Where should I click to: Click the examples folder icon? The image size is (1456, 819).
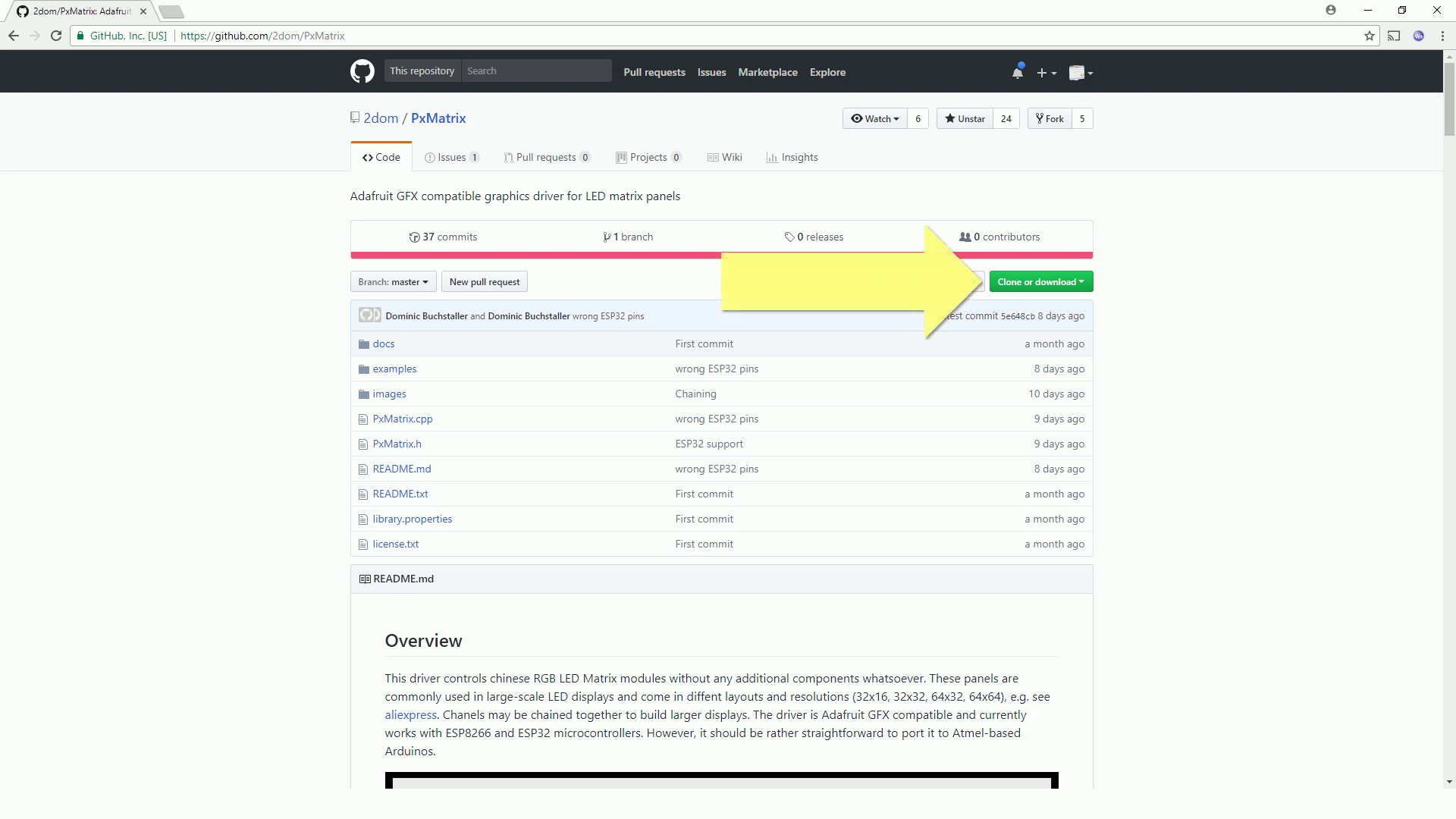click(364, 369)
